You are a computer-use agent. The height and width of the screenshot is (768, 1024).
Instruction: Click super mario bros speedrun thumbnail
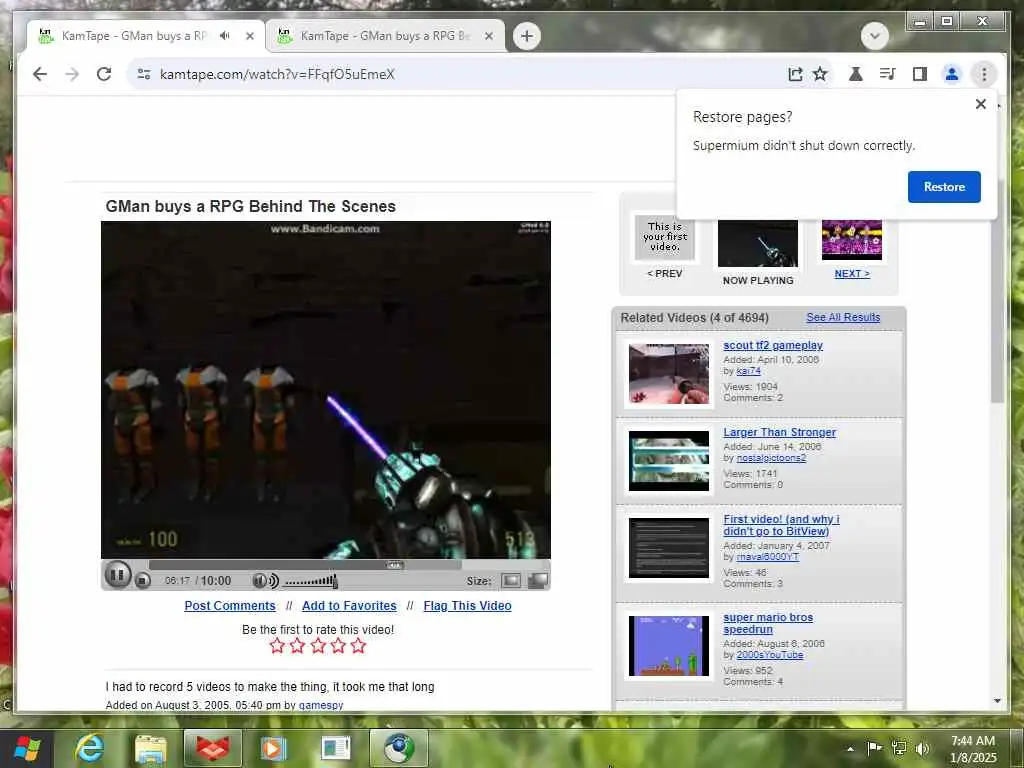pyautogui.click(x=668, y=646)
